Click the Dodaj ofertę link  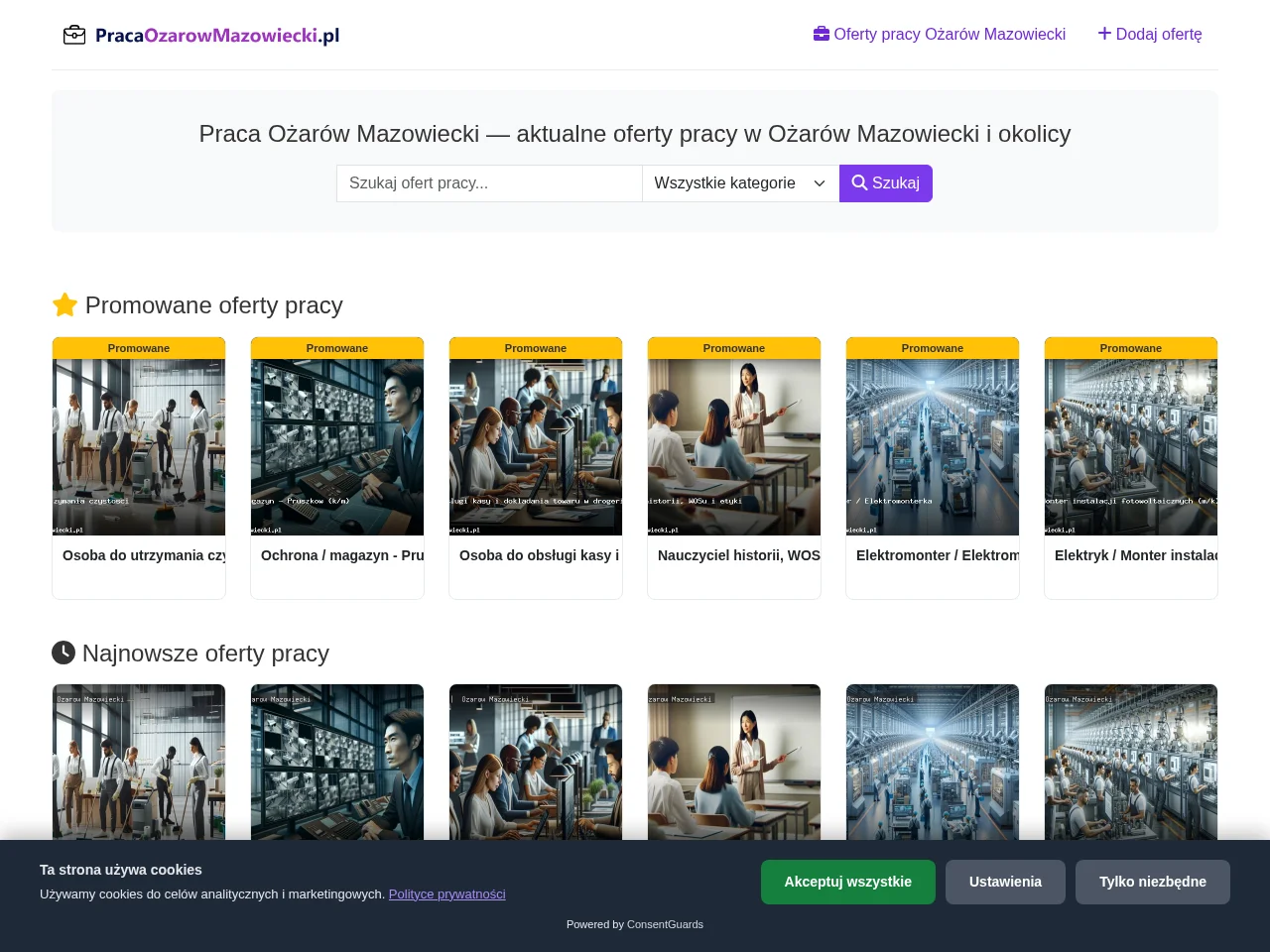pos(1150,34)
